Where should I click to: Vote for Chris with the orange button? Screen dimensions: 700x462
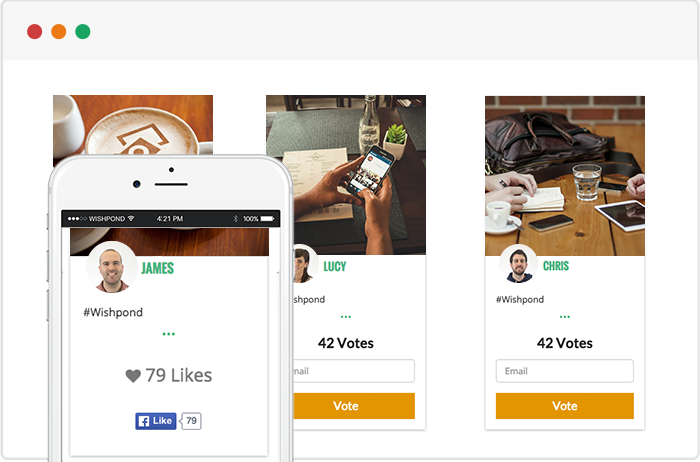coord(565,406)
